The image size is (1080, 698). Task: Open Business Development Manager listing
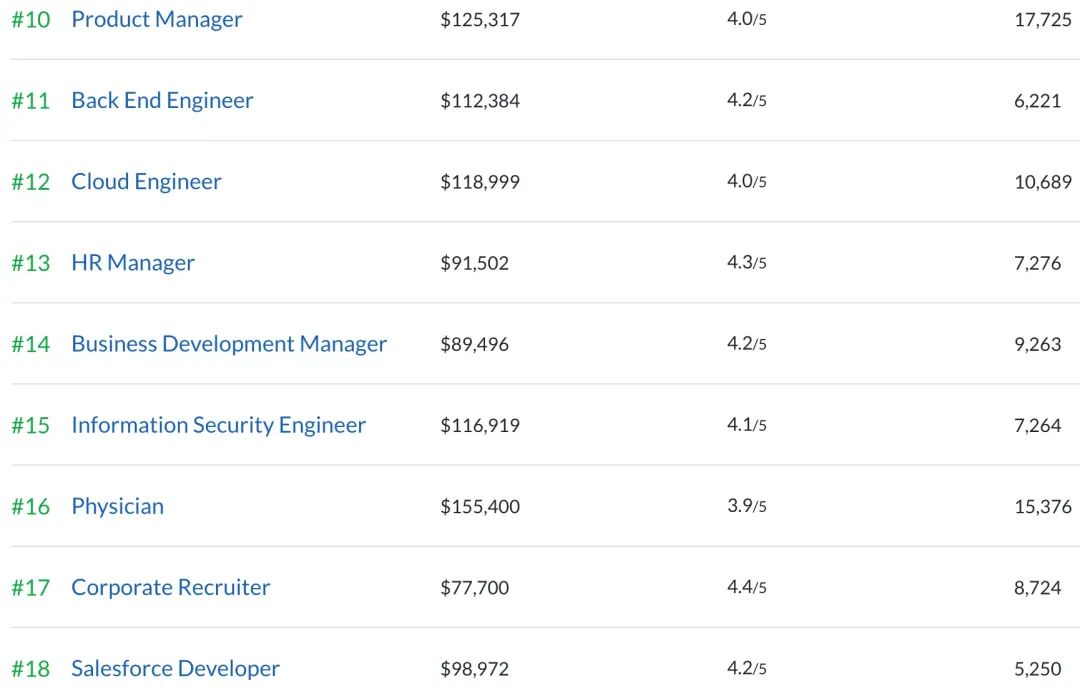229,344
